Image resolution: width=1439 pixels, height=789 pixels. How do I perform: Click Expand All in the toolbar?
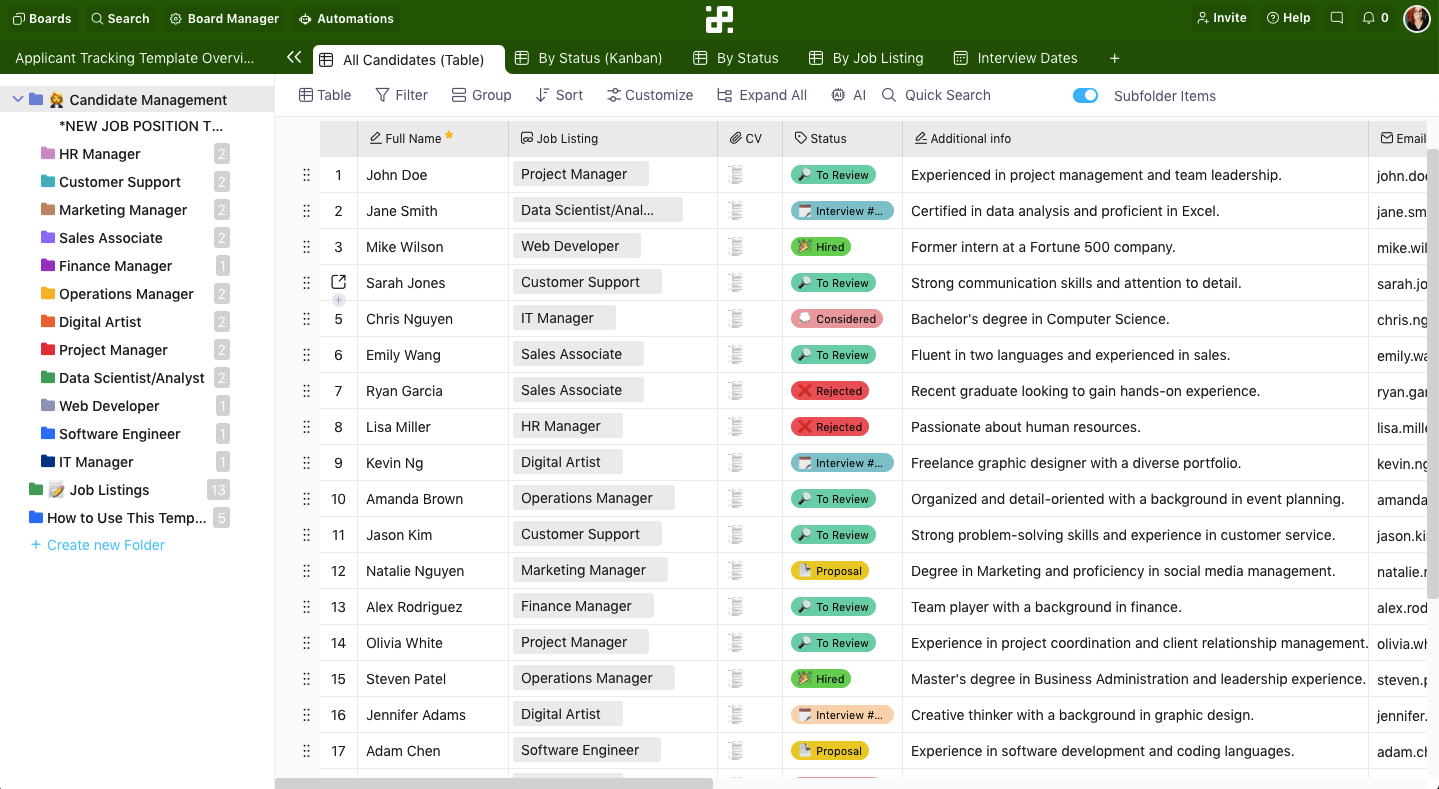[x=762, y=94]
